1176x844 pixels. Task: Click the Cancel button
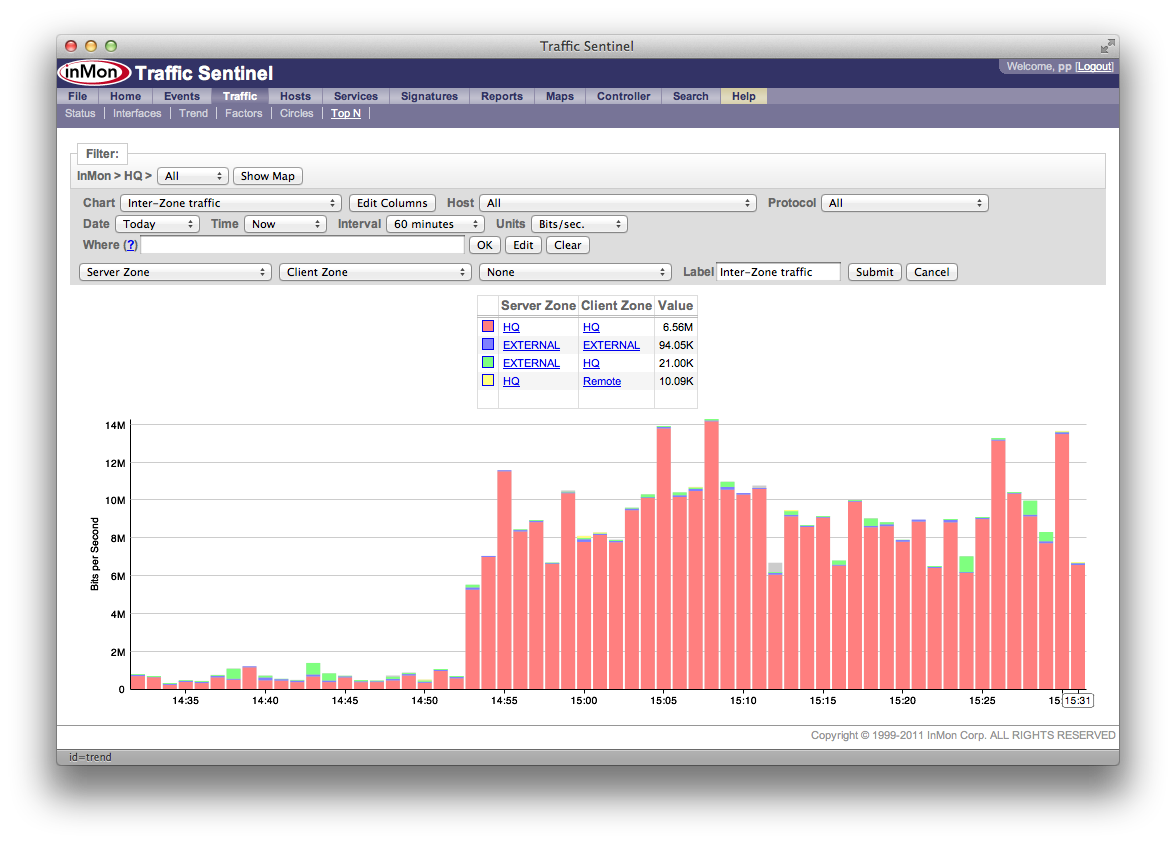(x=932, y=272)
